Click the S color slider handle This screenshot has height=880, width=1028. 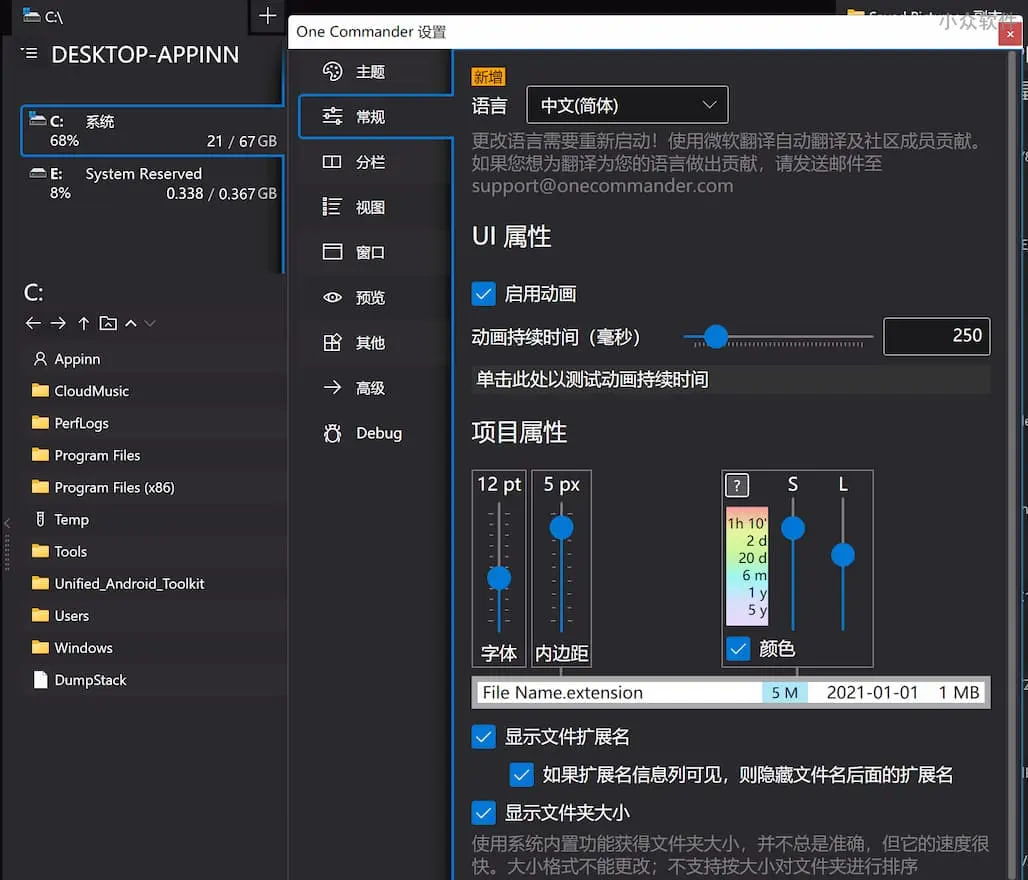pyautogui.click(x=793, y=528)
